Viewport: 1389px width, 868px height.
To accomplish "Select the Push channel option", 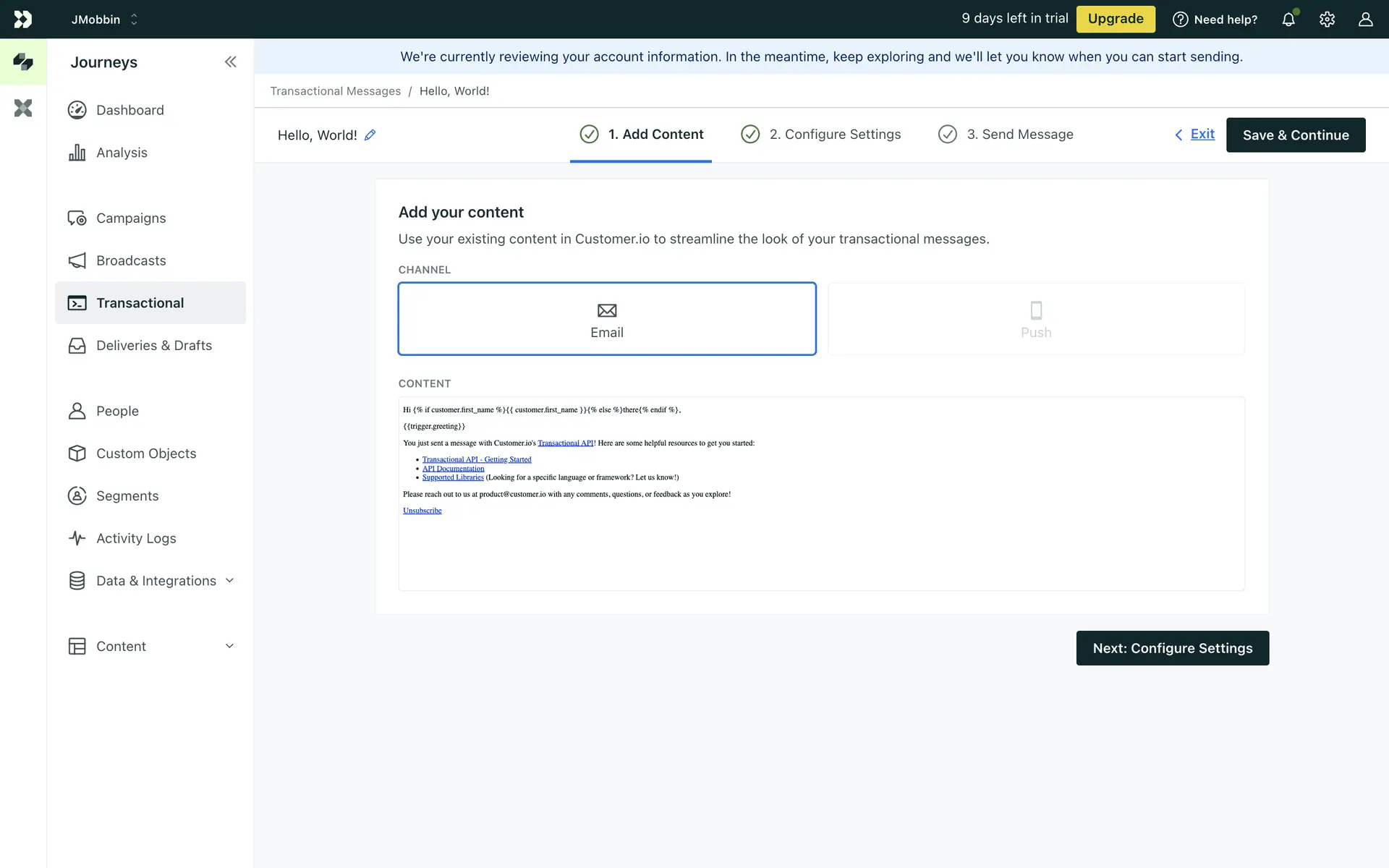I will tap(1035, 319).
